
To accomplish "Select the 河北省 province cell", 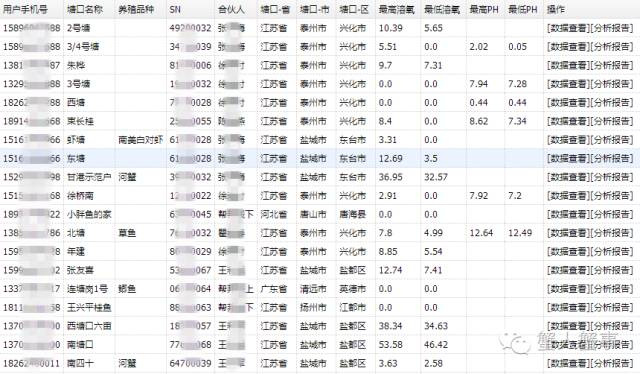I will [x=274, y=214].
